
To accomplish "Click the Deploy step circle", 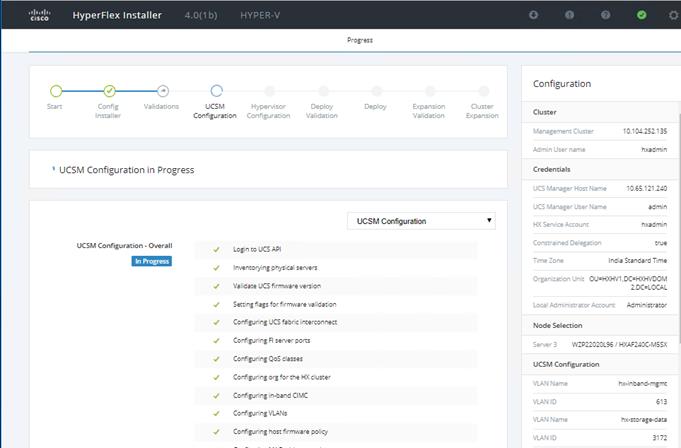I will pyautogui.click(x=377, y=91).
